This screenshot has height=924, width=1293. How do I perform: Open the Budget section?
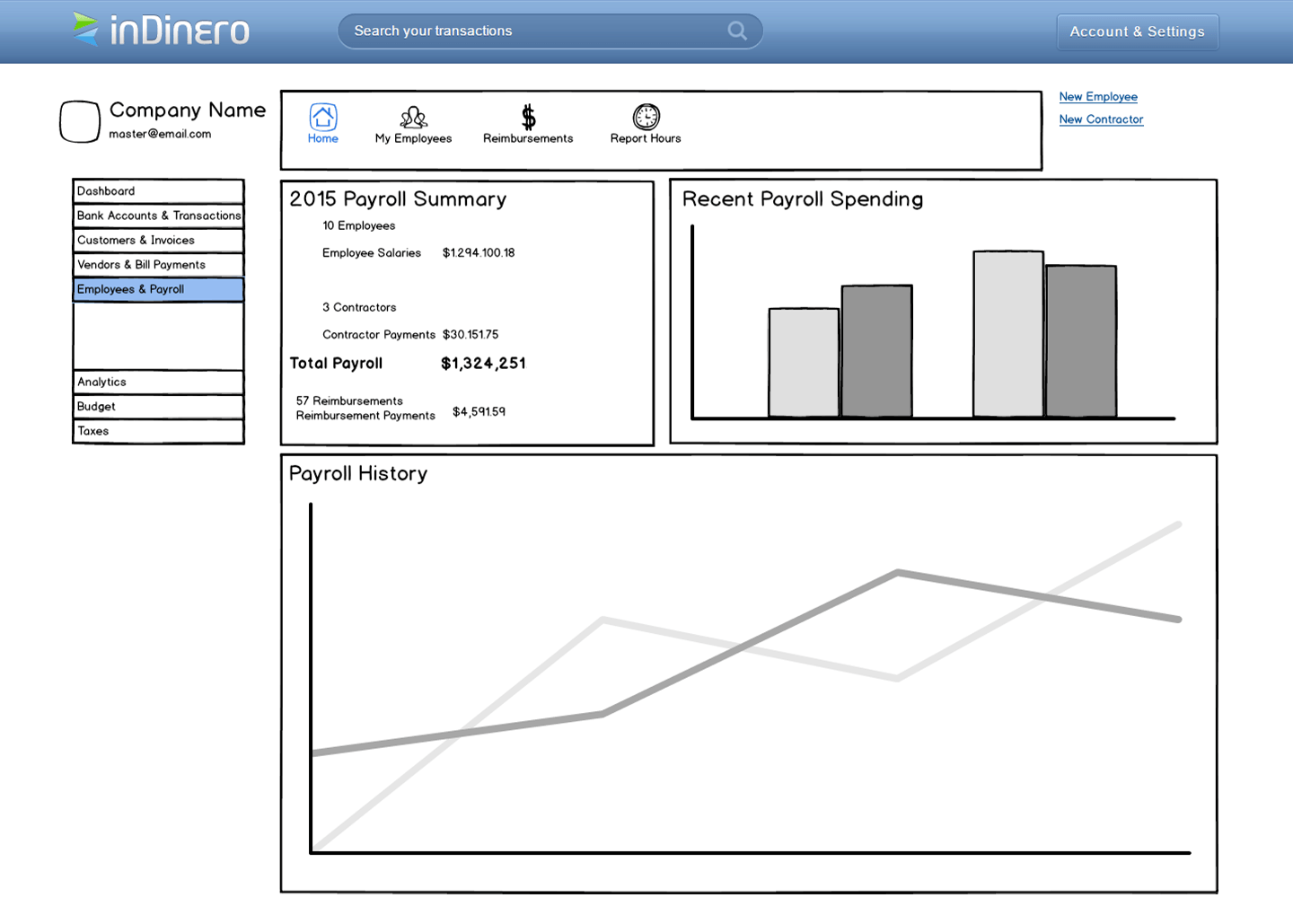(x=158, y=406)
